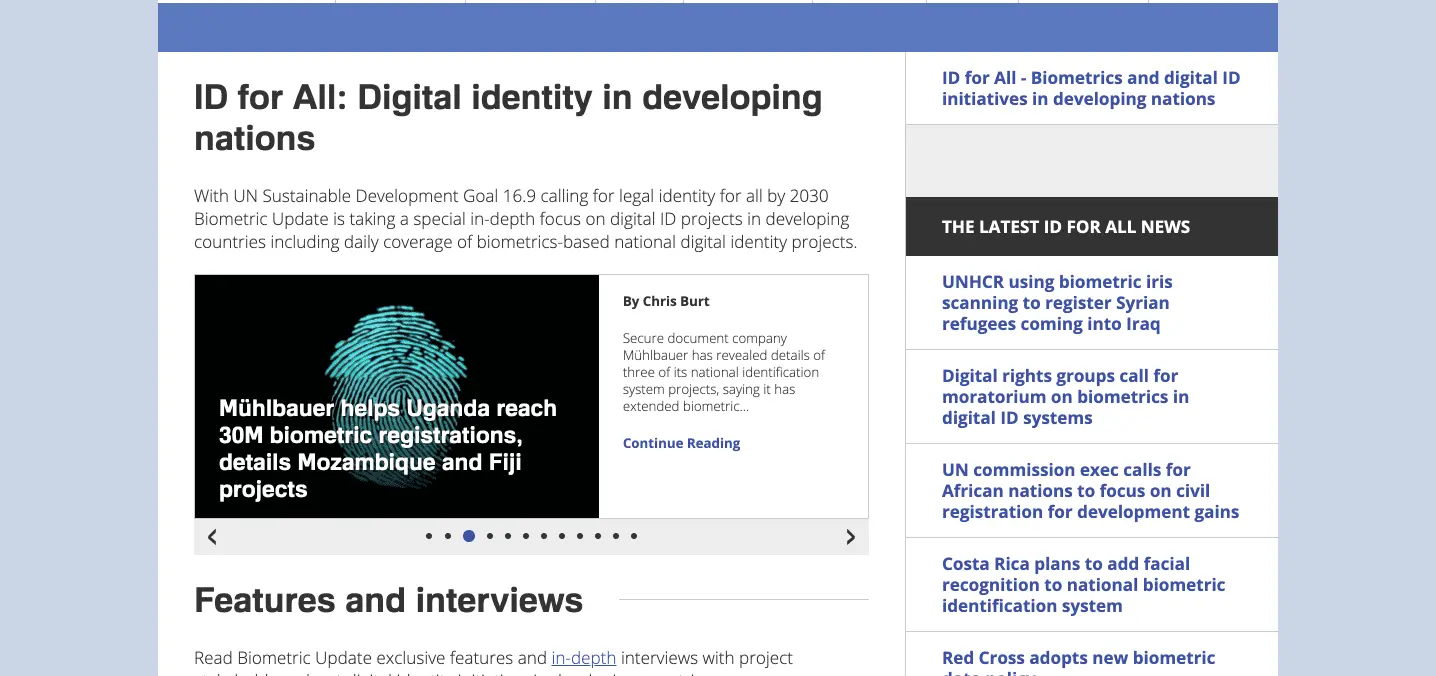The image size is (1436, 676).
Task: Select the first carousel pagination dot
Action: pyautogui.click(x=429, y=536)
